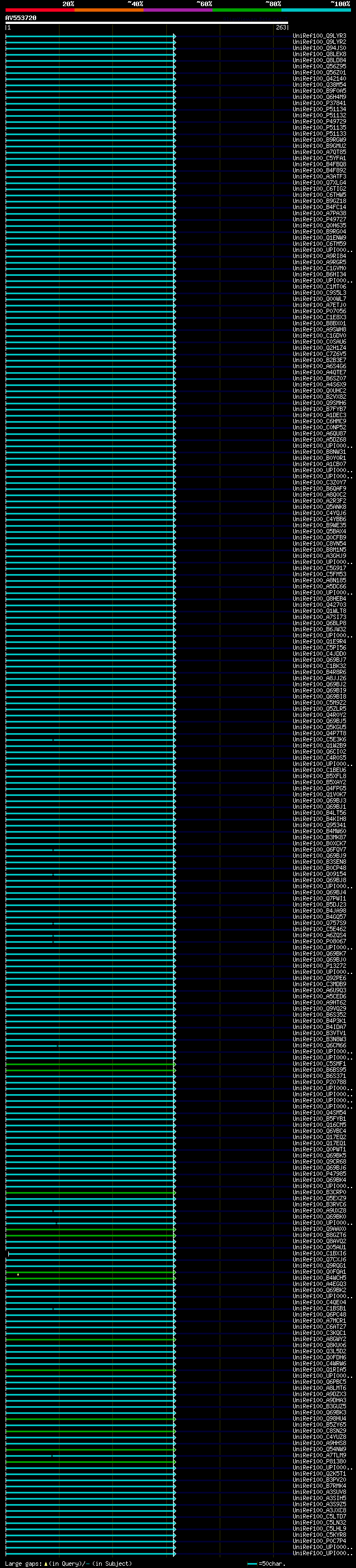Screen dimensions: 356x1568
Task: Click hit label UniRef100_Q0H635
Action: click(319, 226)
